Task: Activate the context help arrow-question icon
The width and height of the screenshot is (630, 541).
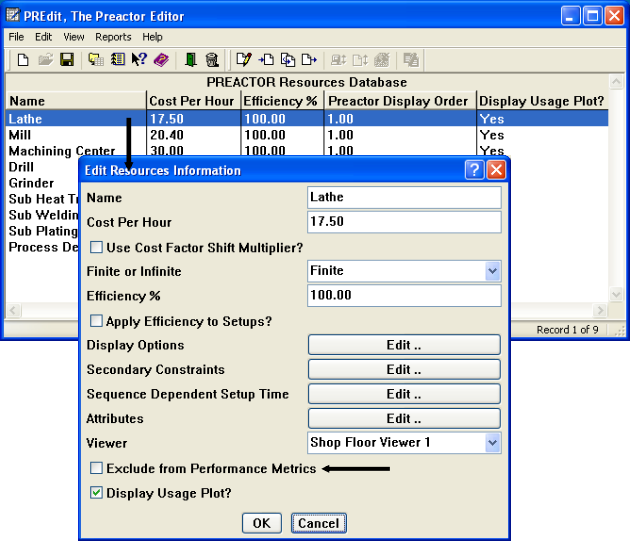Action: click(x=139, y=60)
